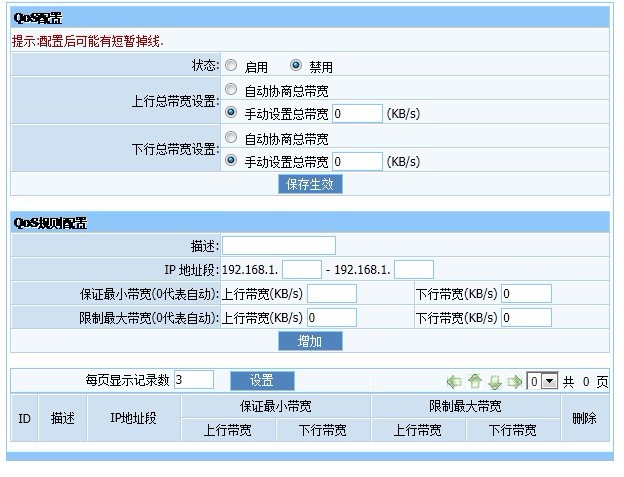Click the 每页显示记录数 input field

pos(193,379)
